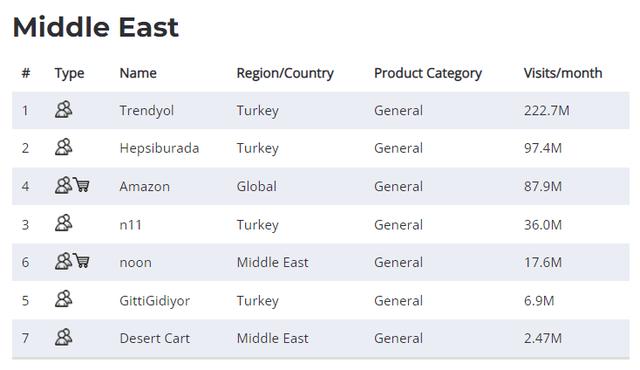Click the people icon in Desert Cart row

64,337
